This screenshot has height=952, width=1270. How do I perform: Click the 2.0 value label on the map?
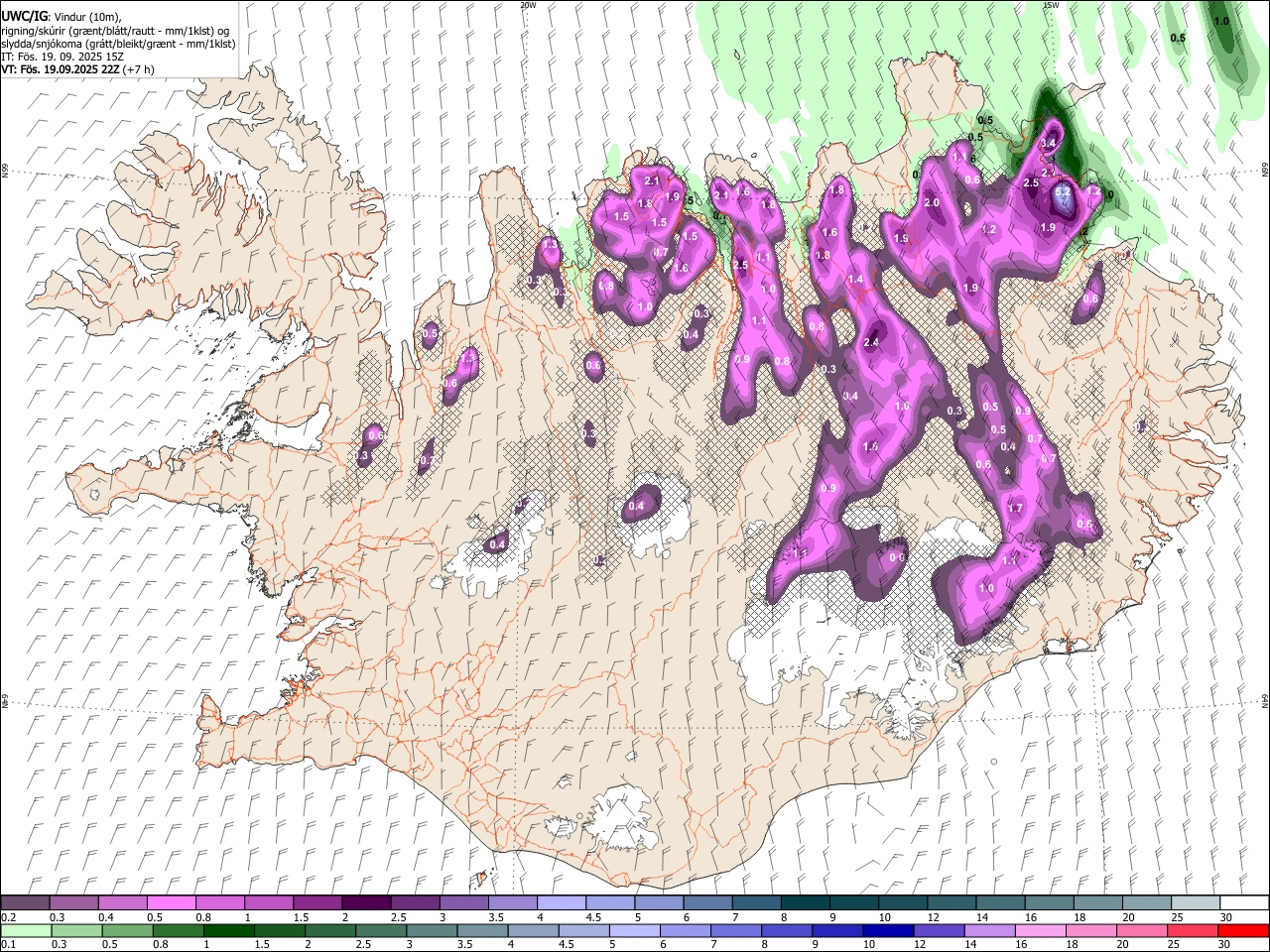tap(932, 202)
